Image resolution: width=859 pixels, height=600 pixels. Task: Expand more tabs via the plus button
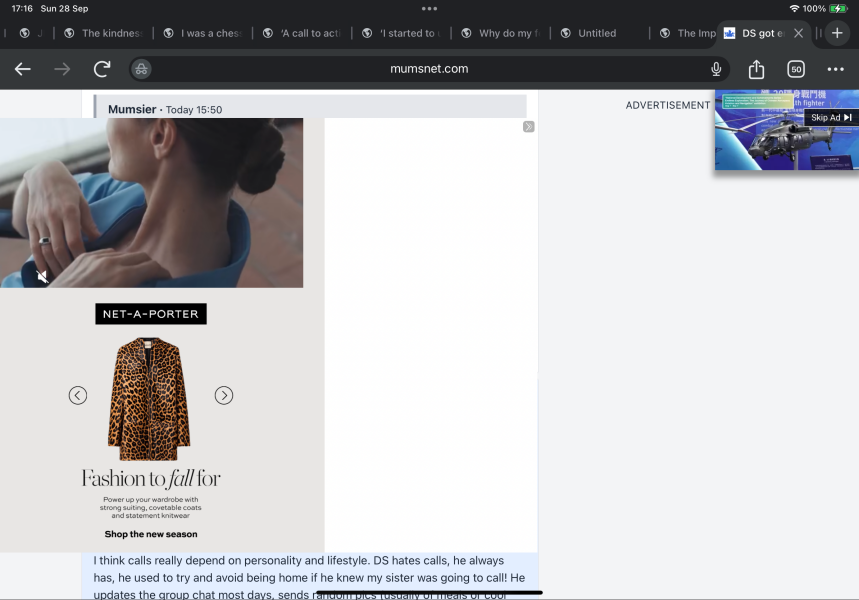(x=836, y=33)
